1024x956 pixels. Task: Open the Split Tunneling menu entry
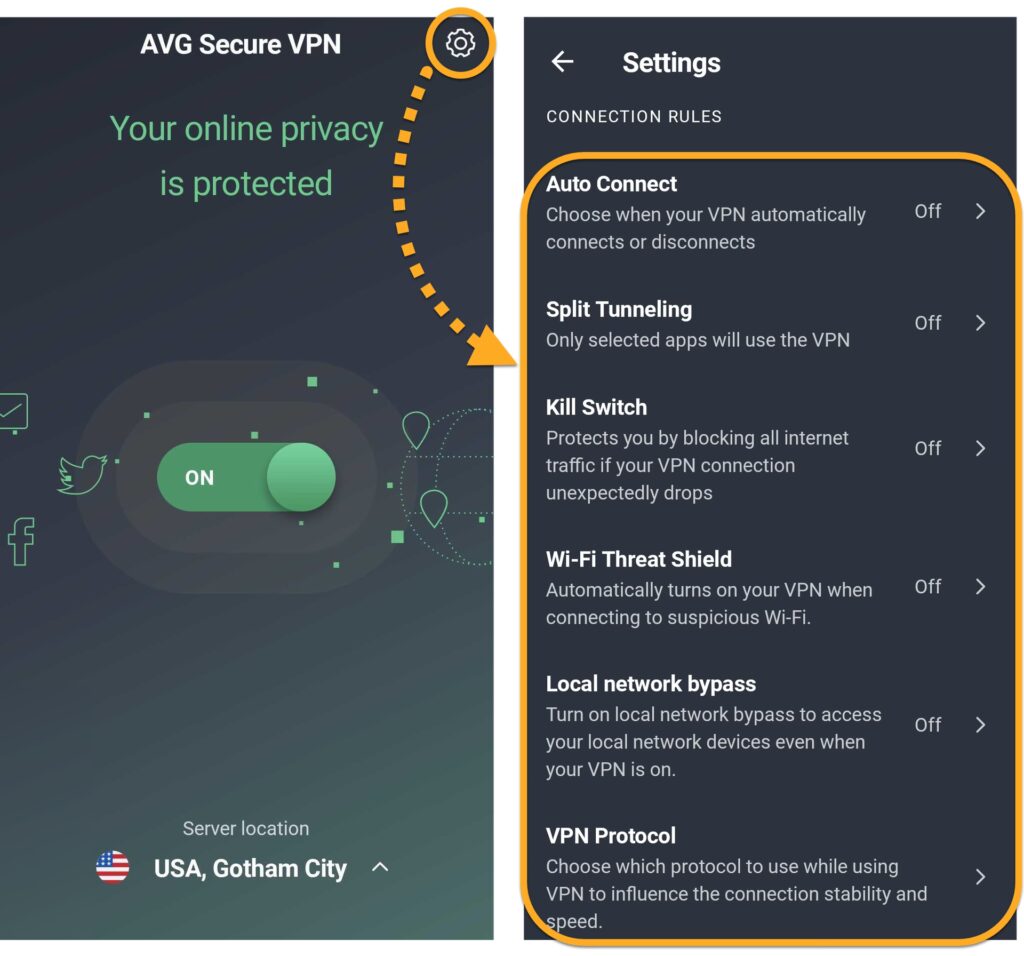coord(767,323)
